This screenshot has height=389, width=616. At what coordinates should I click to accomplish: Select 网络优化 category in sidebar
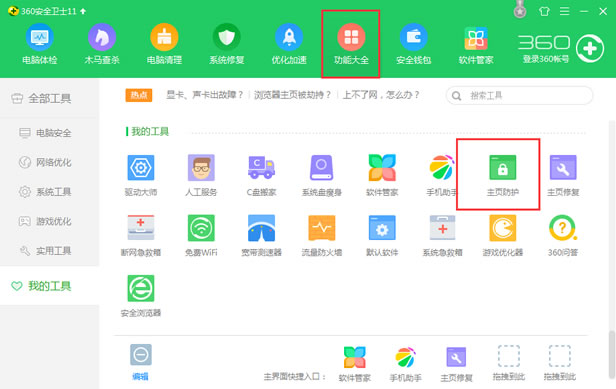coord(50,162)
